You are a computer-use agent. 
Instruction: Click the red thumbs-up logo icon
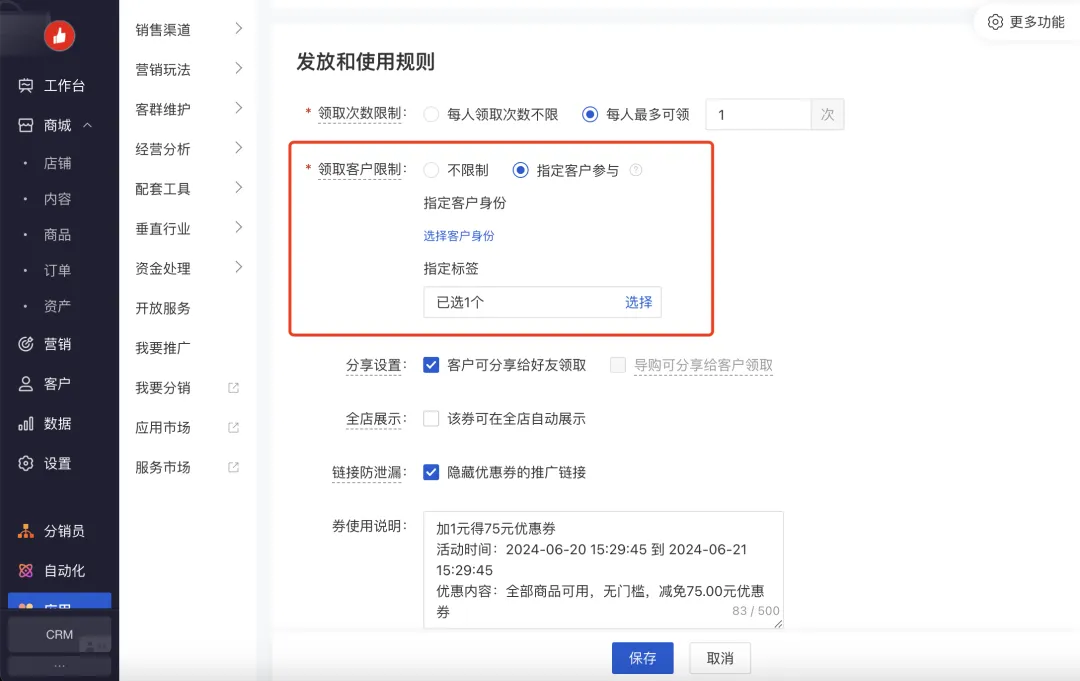click(59, 36)
